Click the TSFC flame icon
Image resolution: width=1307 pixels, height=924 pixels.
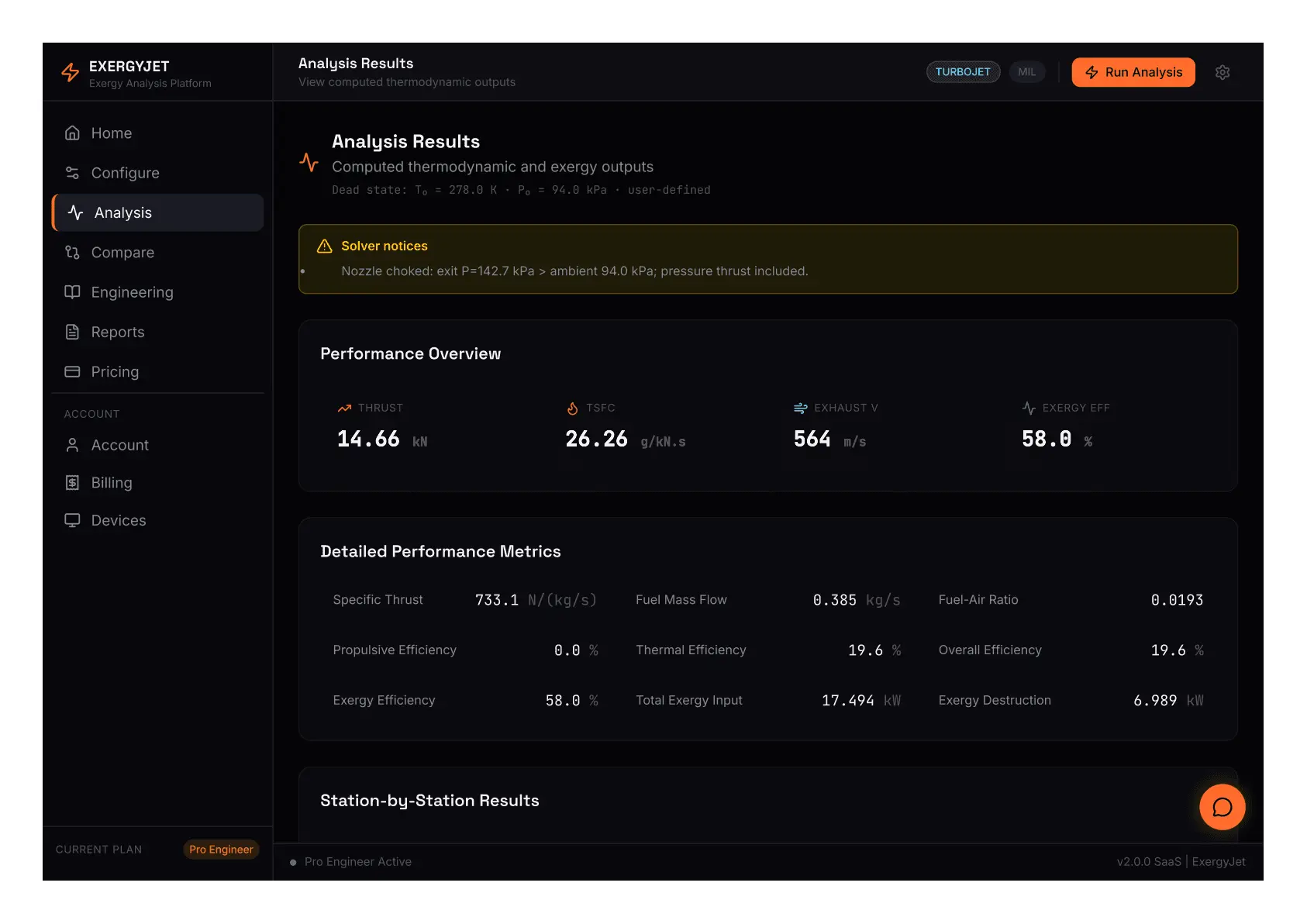572,408
